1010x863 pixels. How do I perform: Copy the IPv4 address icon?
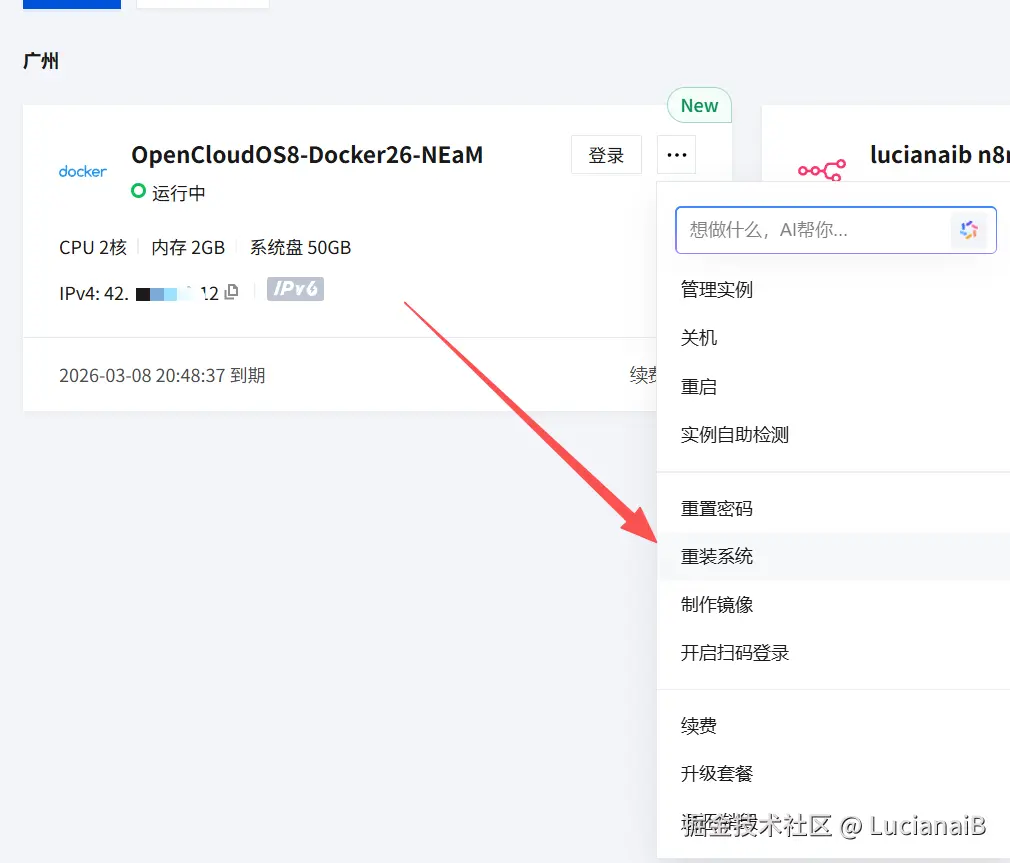pos(231,292)
